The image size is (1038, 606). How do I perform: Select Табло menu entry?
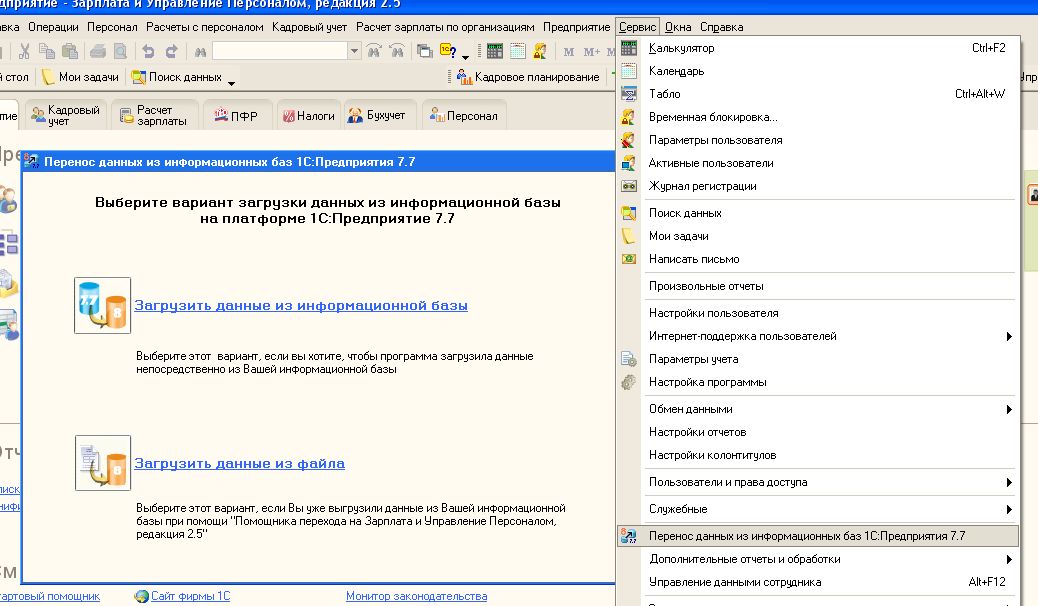[818, 94]
